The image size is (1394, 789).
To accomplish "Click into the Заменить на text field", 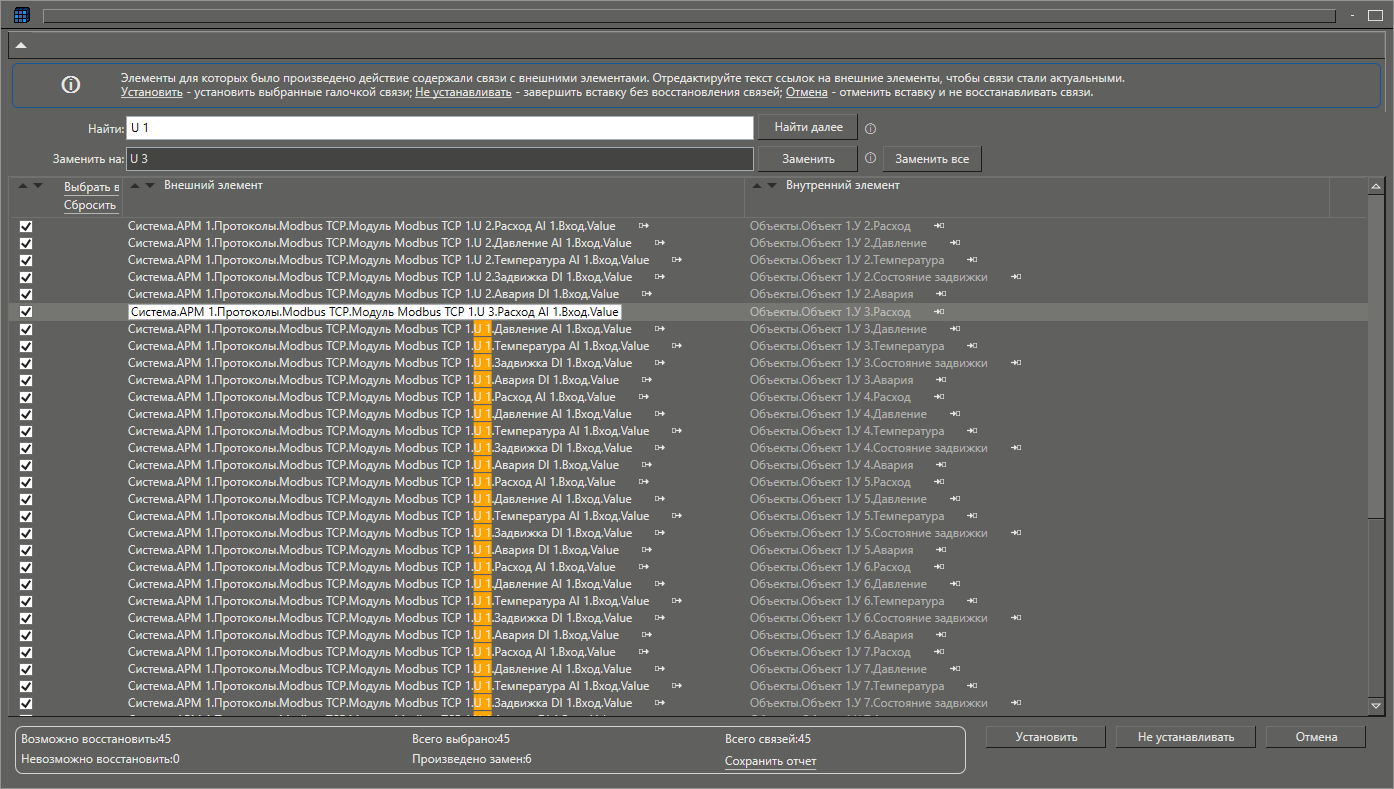I will point(440,159).
